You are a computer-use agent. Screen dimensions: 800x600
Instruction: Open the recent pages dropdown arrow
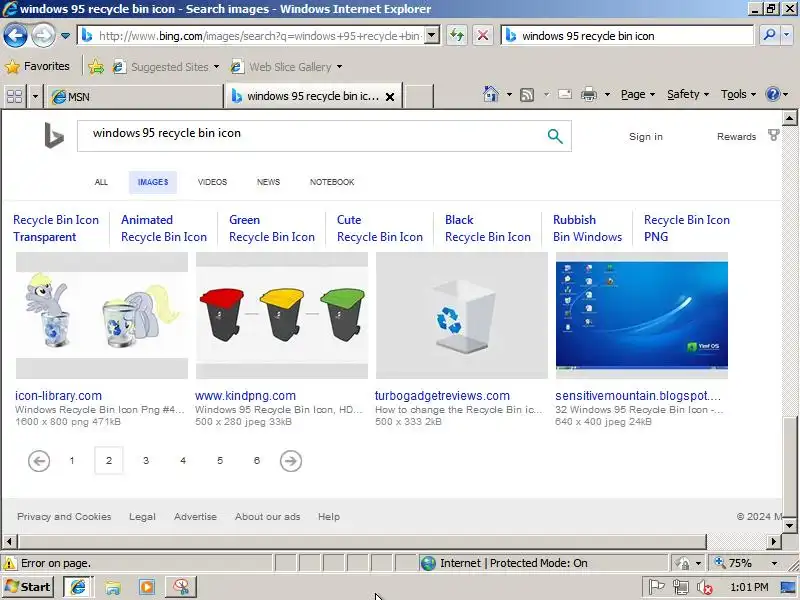(x=65, y=36)
